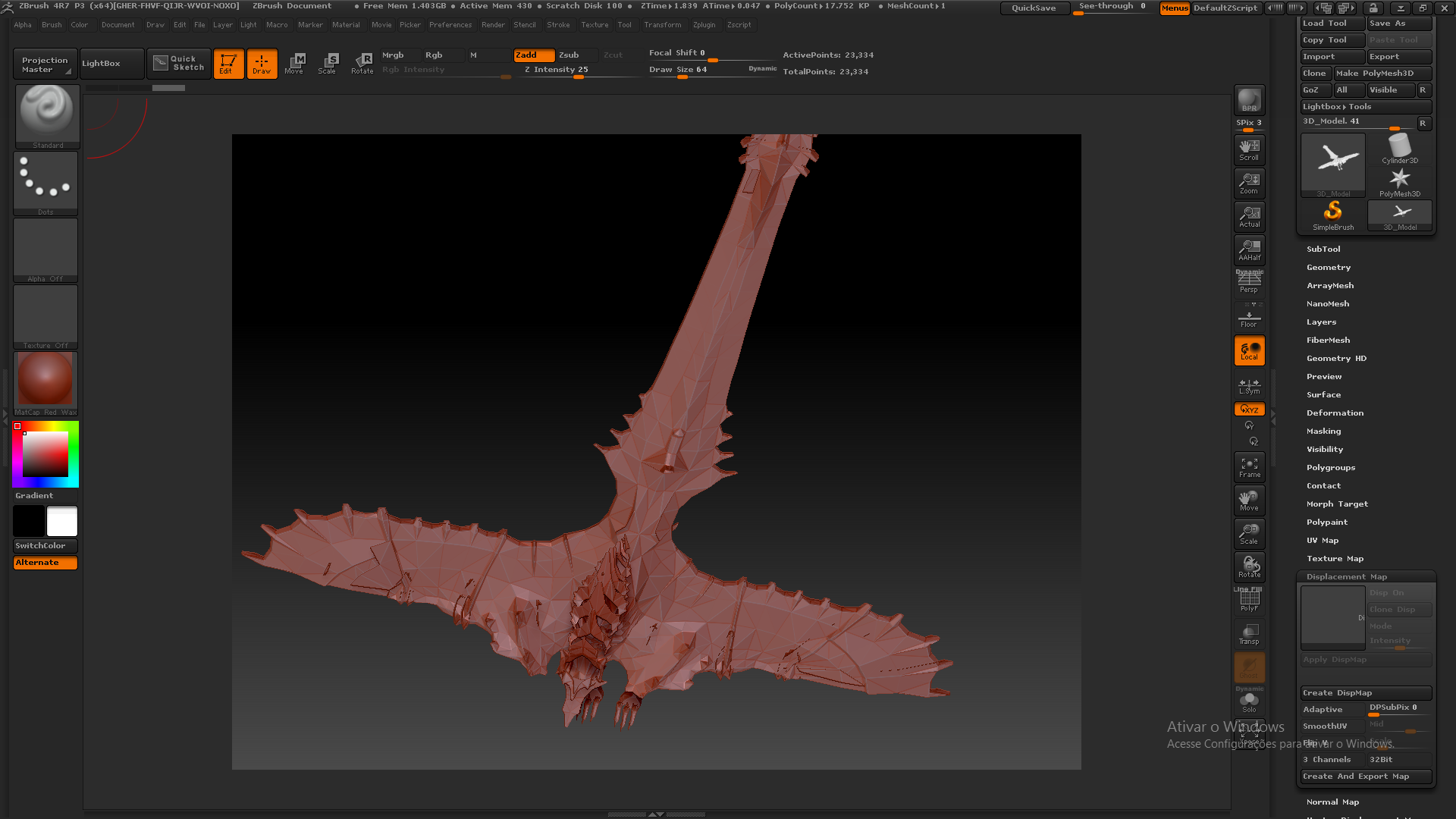
Task: Click the Projection Master button
Action: (45, 64)
